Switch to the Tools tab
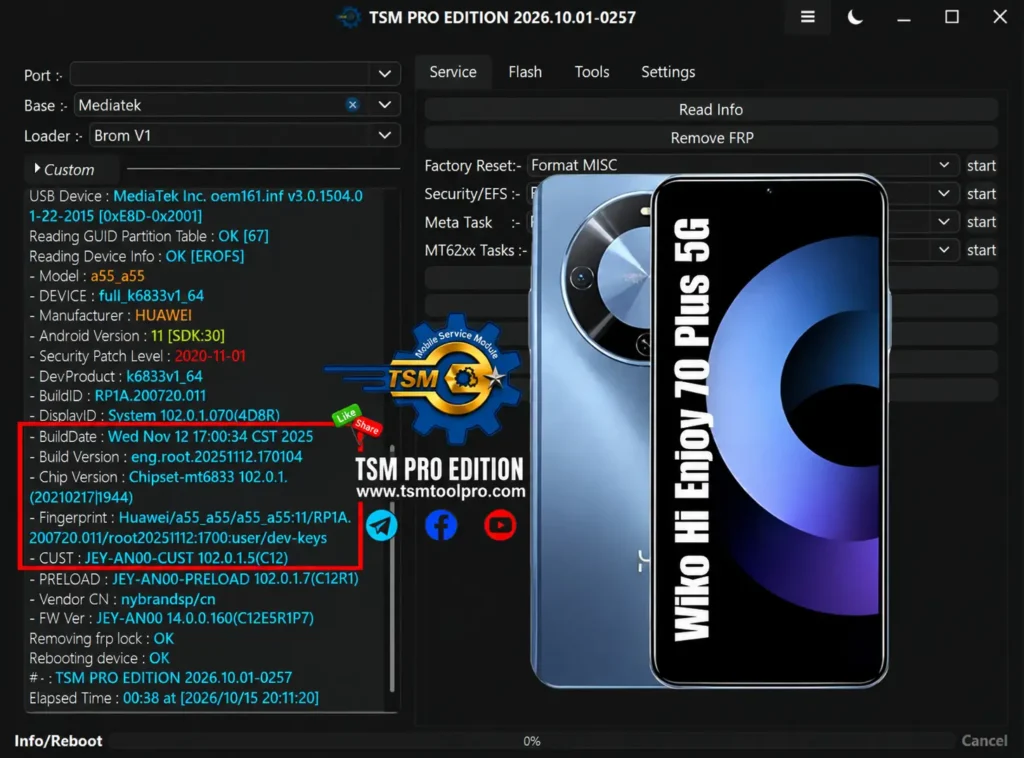The height and width of the screenshot is (758, 1024). [592, 72]
